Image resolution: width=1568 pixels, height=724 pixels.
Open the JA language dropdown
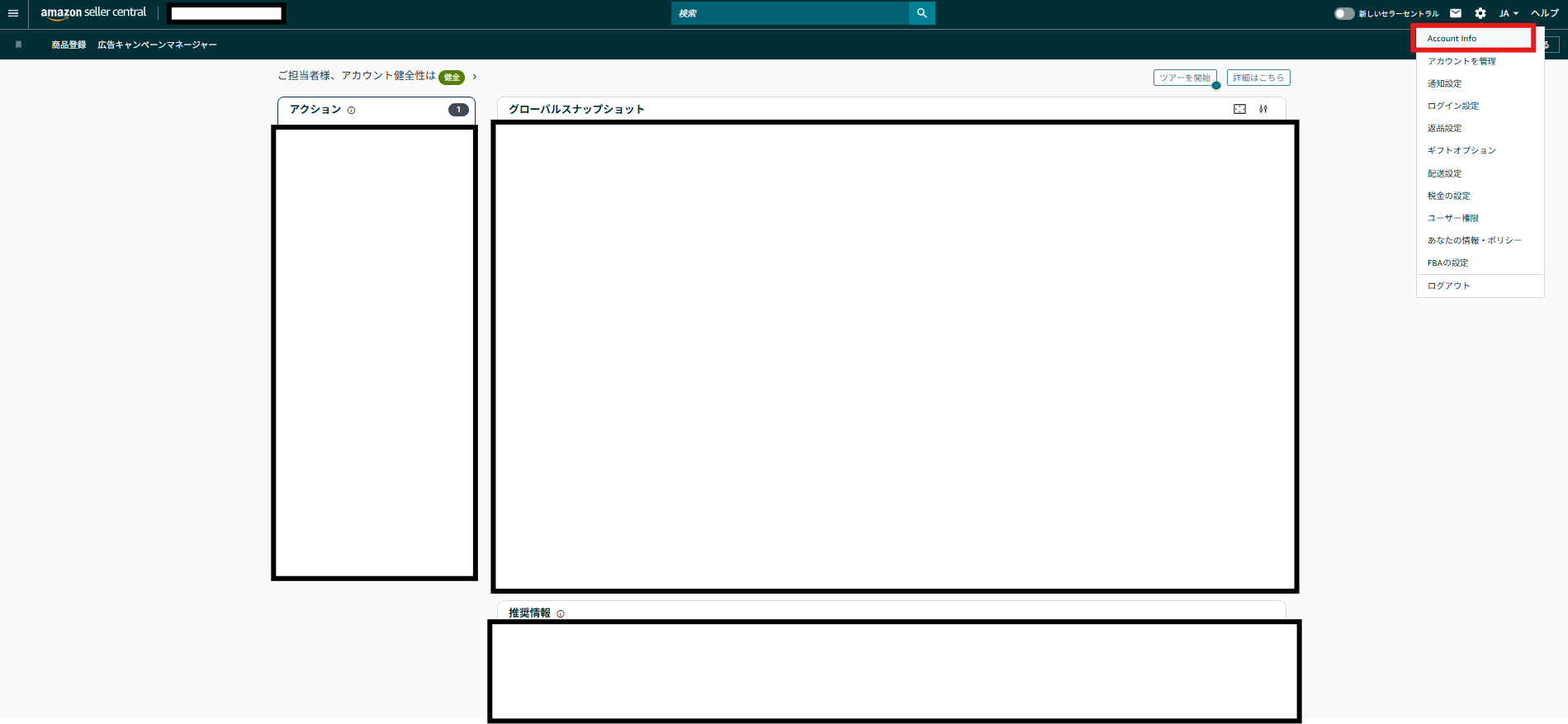click(x=1509, y=13)
